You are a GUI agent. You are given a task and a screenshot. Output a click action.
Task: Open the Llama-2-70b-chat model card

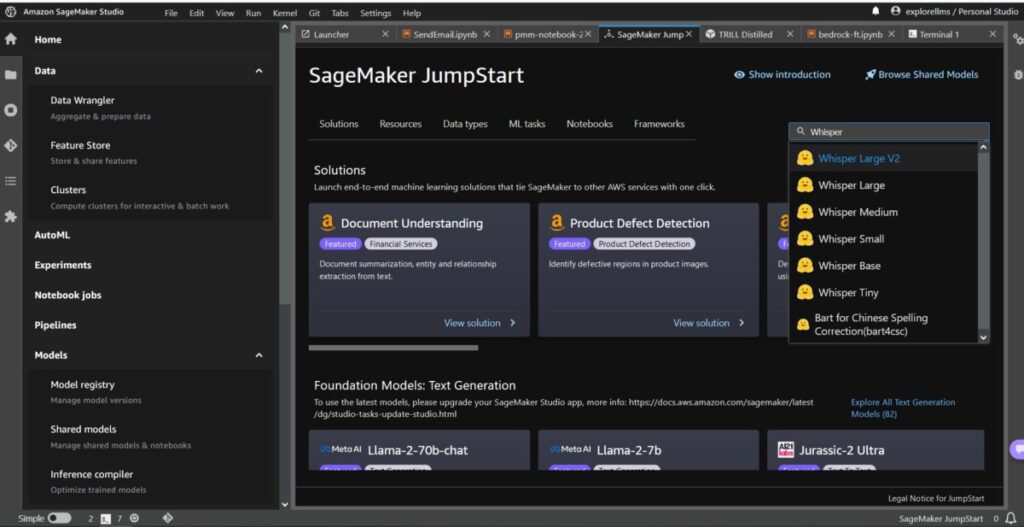pyautogui.click(x=419, y=450)
